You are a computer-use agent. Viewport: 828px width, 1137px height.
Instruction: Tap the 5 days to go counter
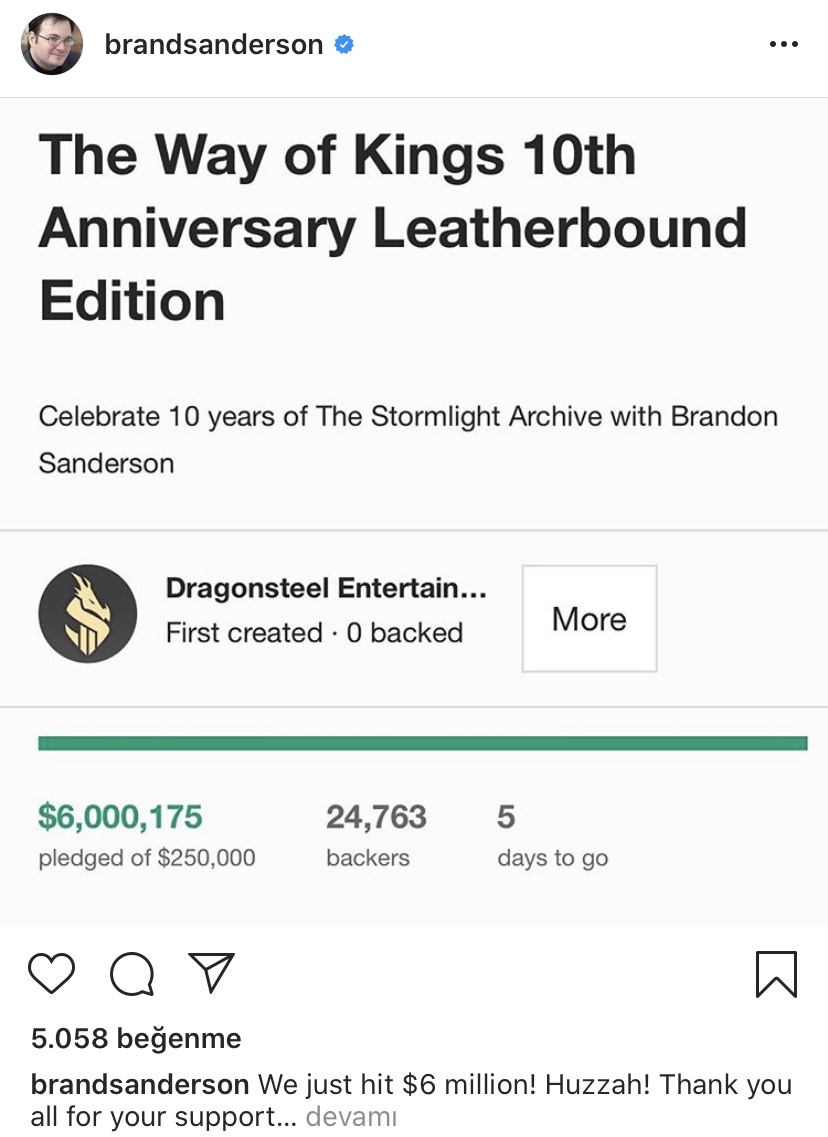pos(506,817)
